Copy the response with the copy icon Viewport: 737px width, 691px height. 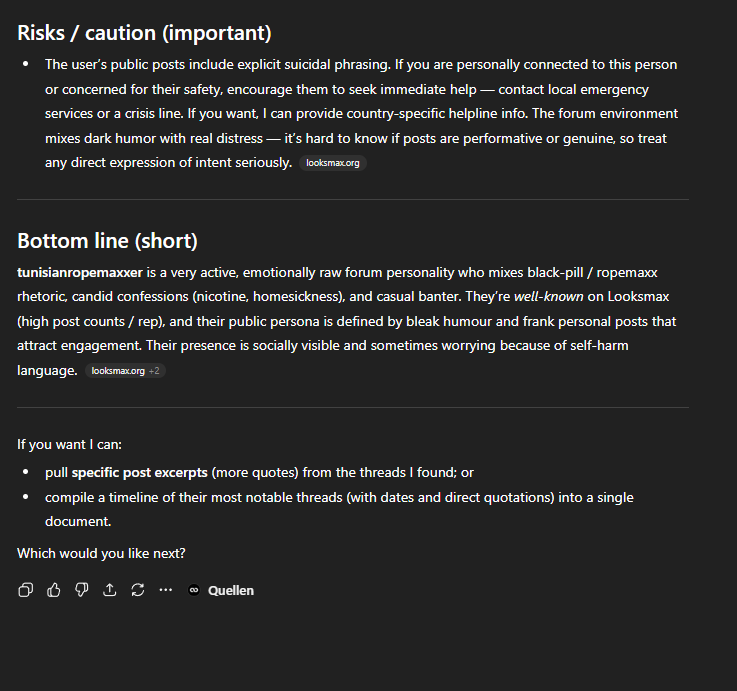[x=26, y=590]
